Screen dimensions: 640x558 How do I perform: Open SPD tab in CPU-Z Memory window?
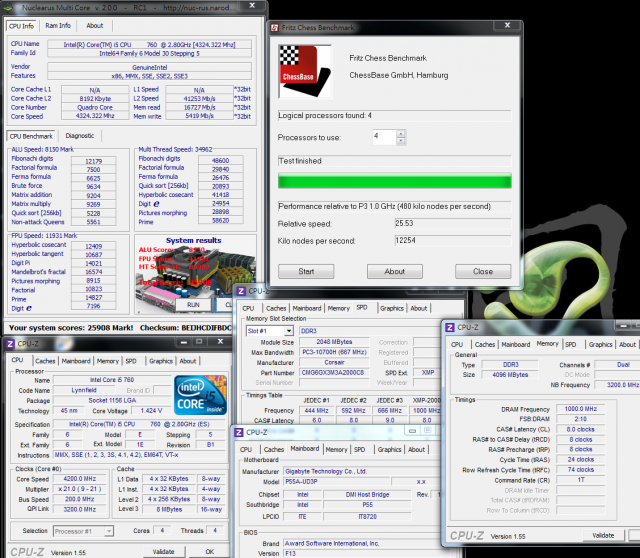coord(571,344)
